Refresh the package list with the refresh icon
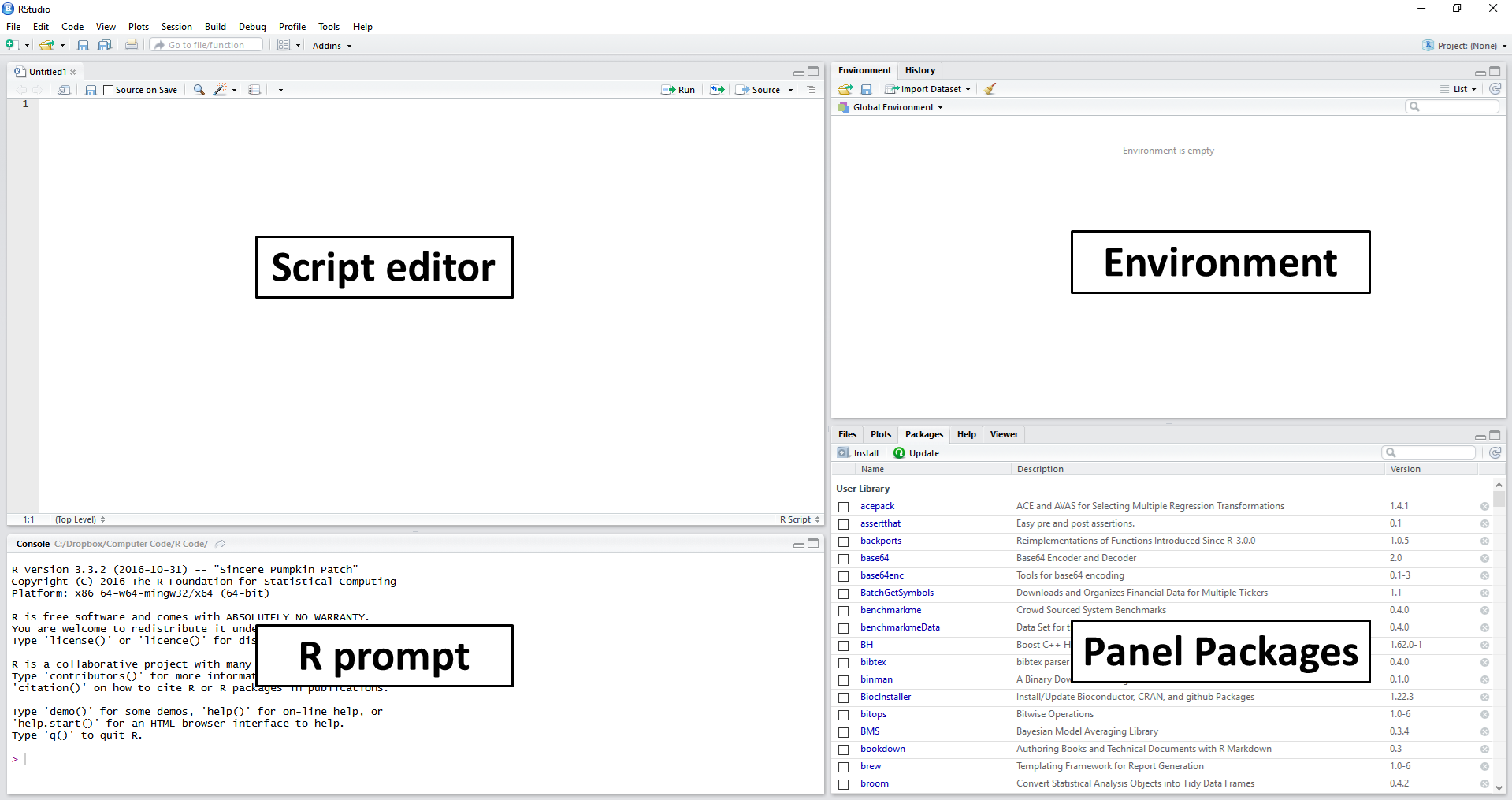 (1495, 452)
